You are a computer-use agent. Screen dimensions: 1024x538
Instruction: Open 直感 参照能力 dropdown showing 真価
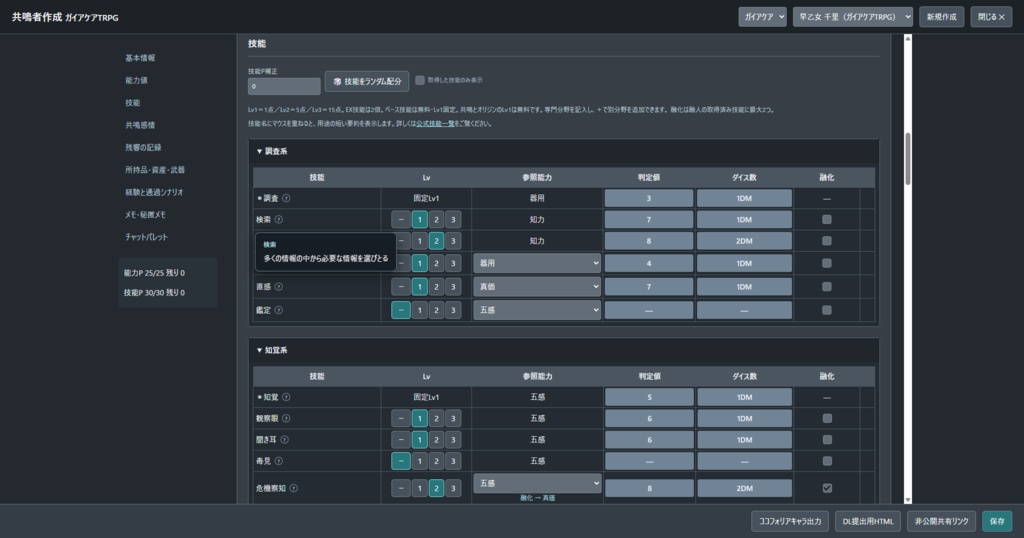pos(537,287)
